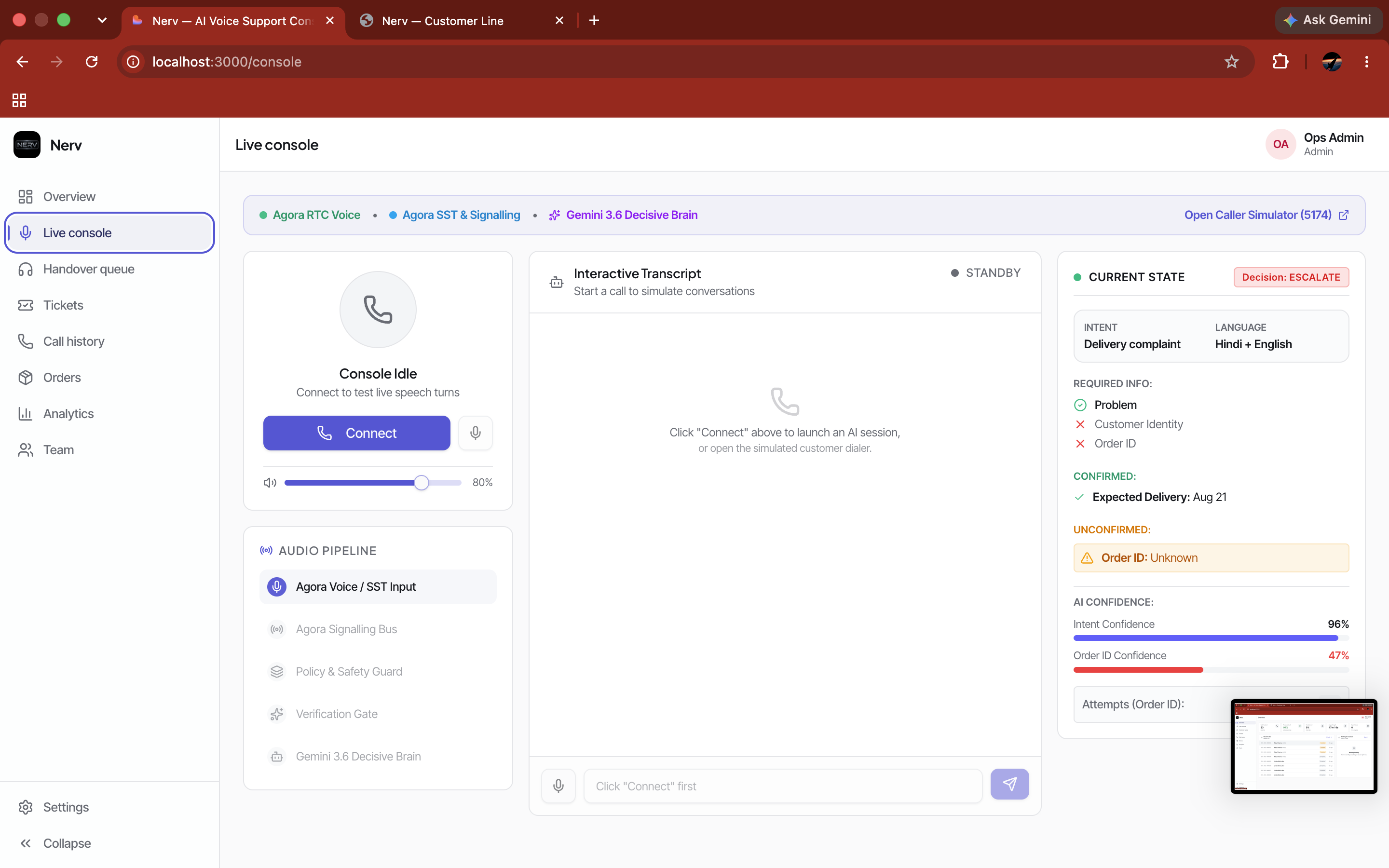This screenshot has width=1389, height=868.
Task: Click the address bar URL
Action: (227, 61)
